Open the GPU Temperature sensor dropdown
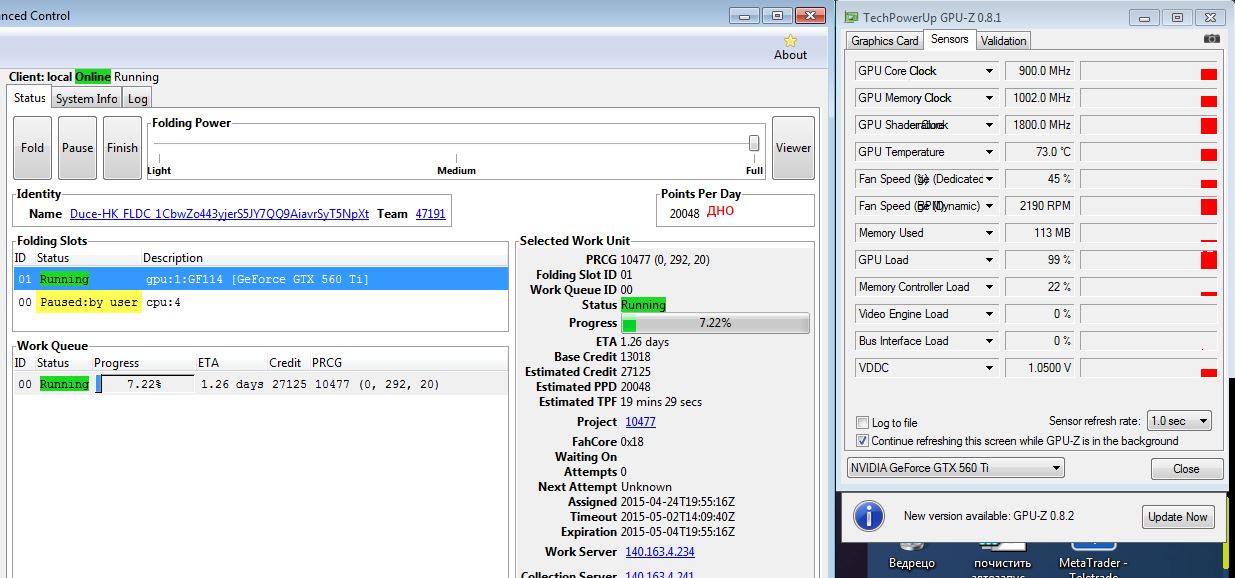Image resolution: width=1235 pixels, height=578 pixels. (989, 152)
